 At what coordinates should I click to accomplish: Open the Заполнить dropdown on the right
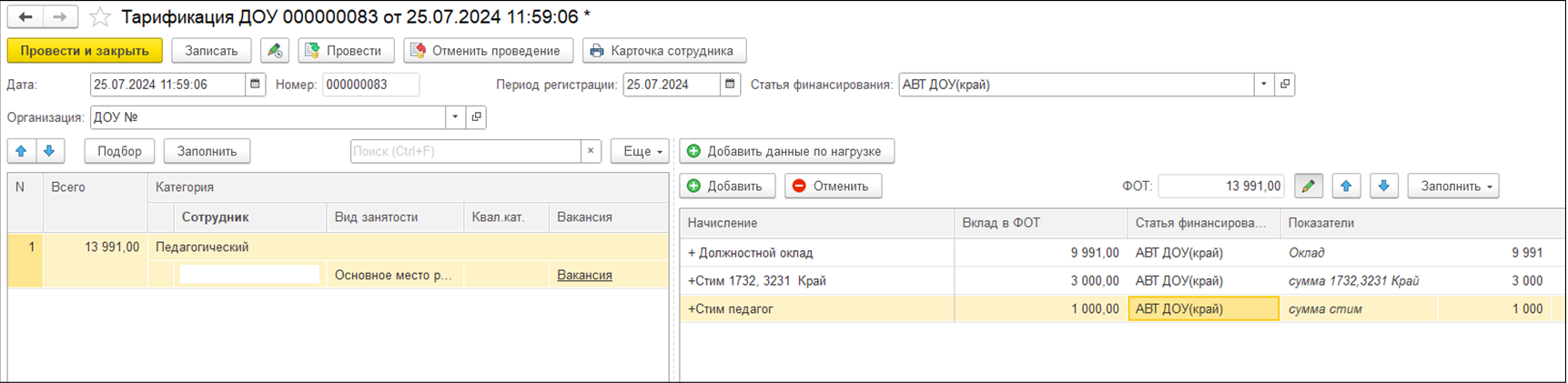pyautogui.click(x=1452, y=186)
